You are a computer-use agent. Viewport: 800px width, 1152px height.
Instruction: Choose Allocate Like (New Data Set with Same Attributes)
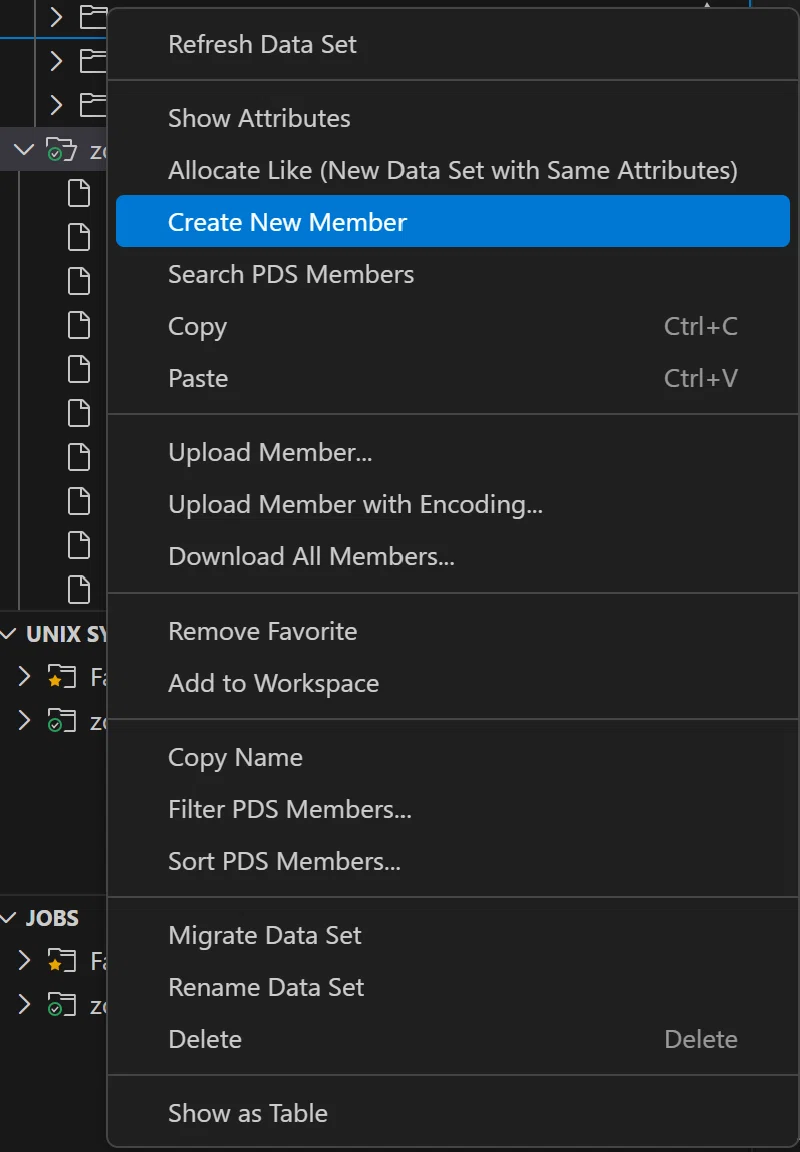click(x=453, y=170)
